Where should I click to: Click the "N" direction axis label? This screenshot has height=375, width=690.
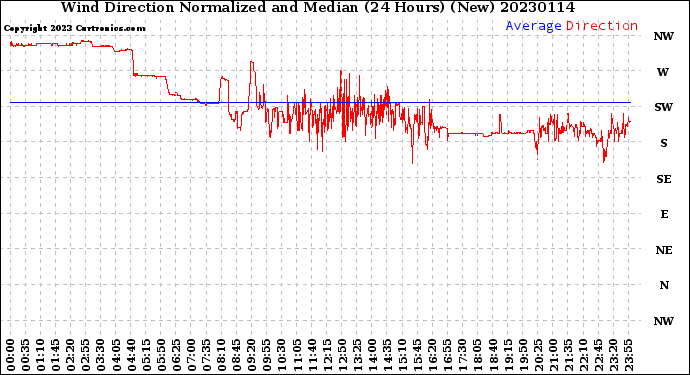tap(664, 285)
